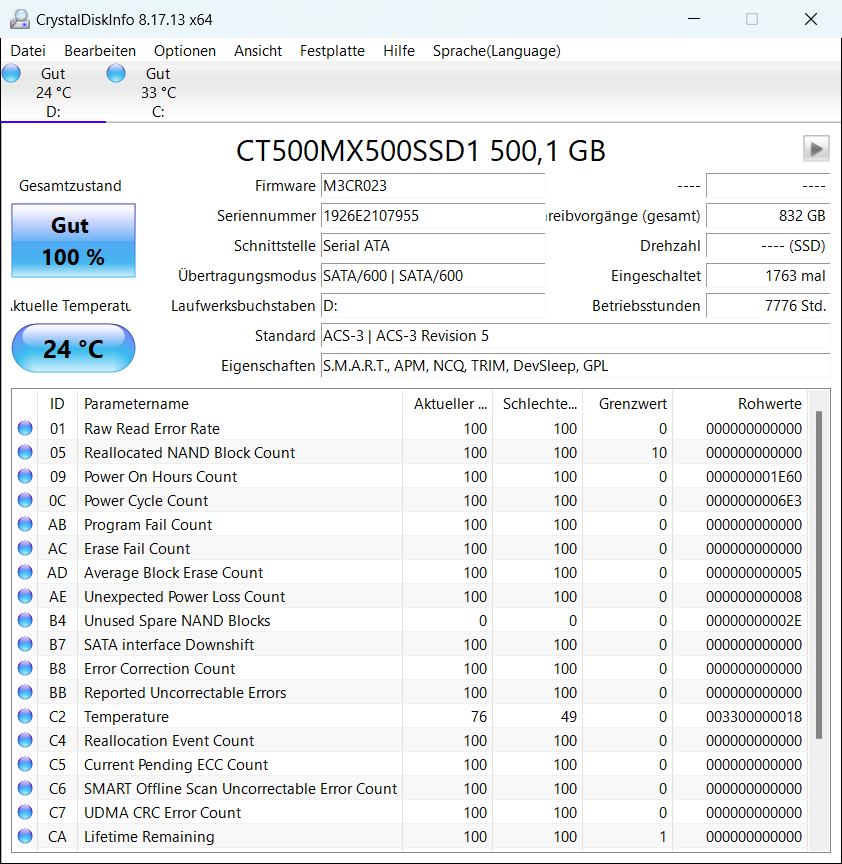Select the D: drive tab
The height and width of the screenshot is (864, 842).
click(53, 93)
